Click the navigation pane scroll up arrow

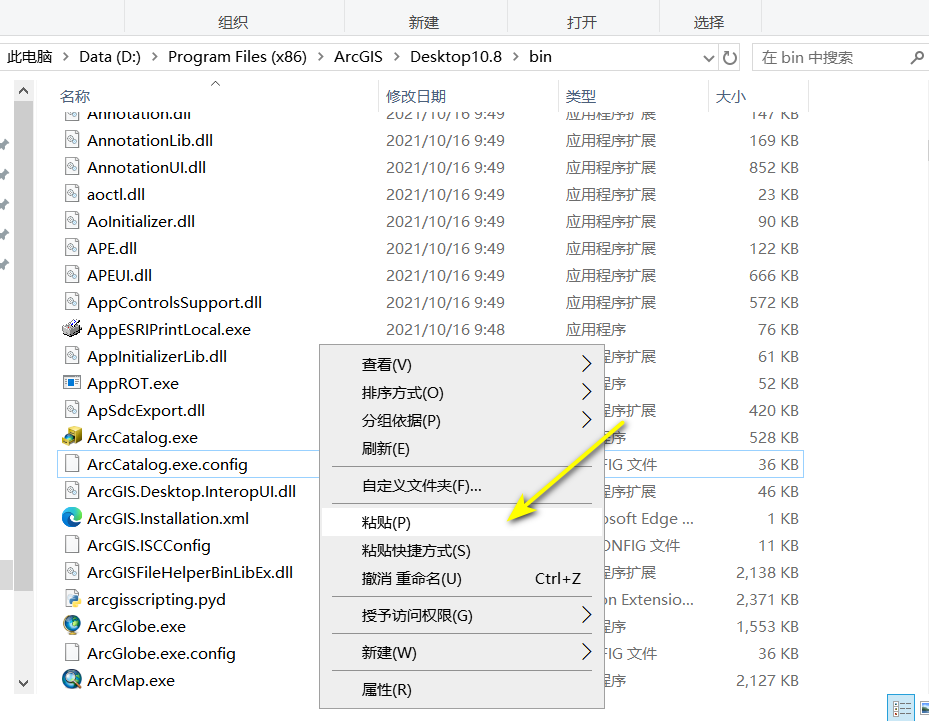click(x=23, y=91)
